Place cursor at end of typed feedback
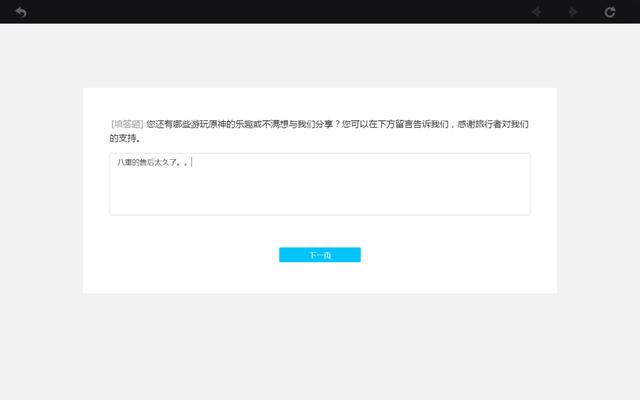The image size is (640, 400). point(191,162)
